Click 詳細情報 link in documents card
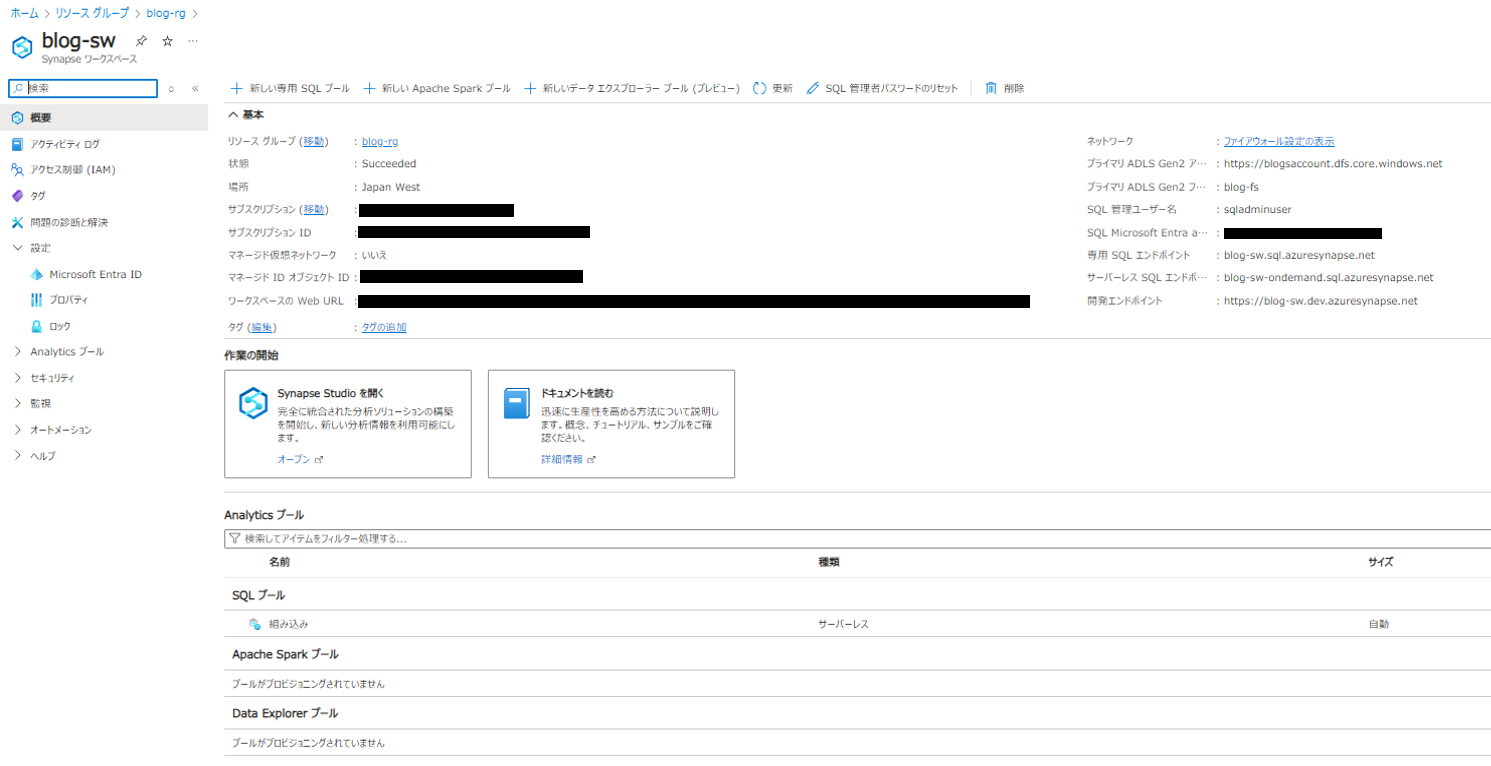Screen dimensions: 1491x766 (x=562, y=460)
